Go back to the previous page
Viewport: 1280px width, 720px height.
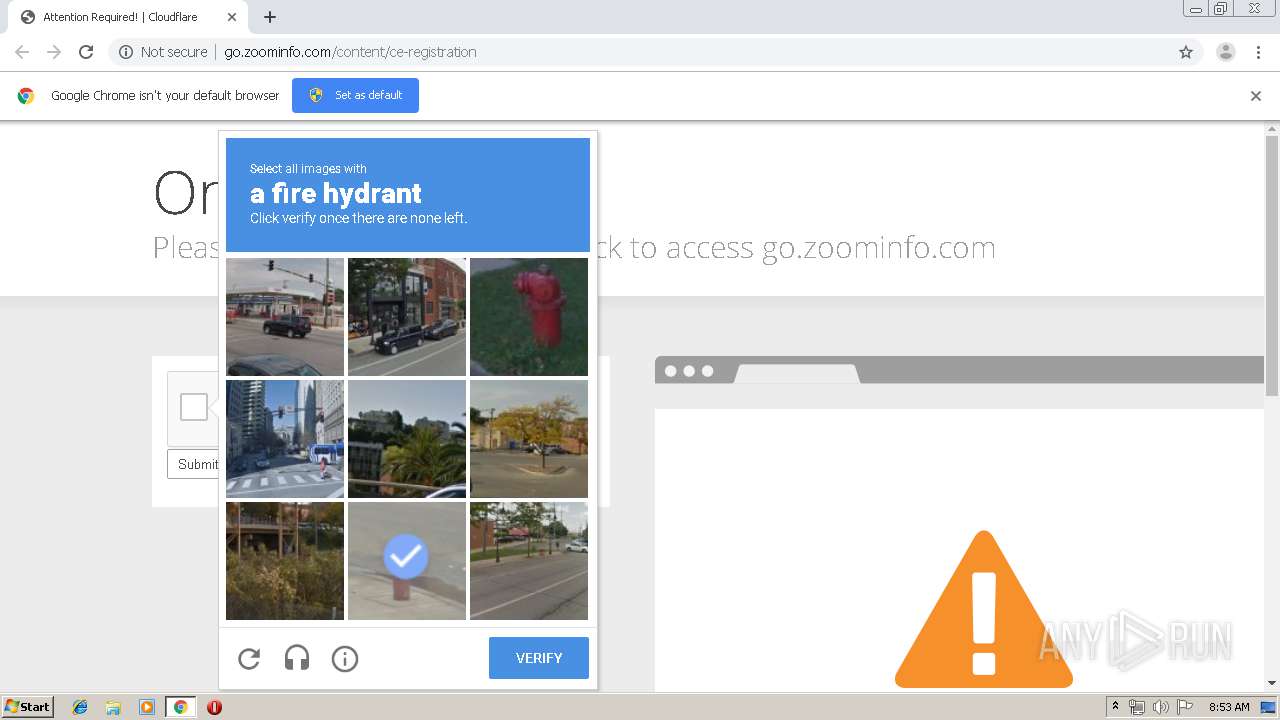click(x=22, y=52)
